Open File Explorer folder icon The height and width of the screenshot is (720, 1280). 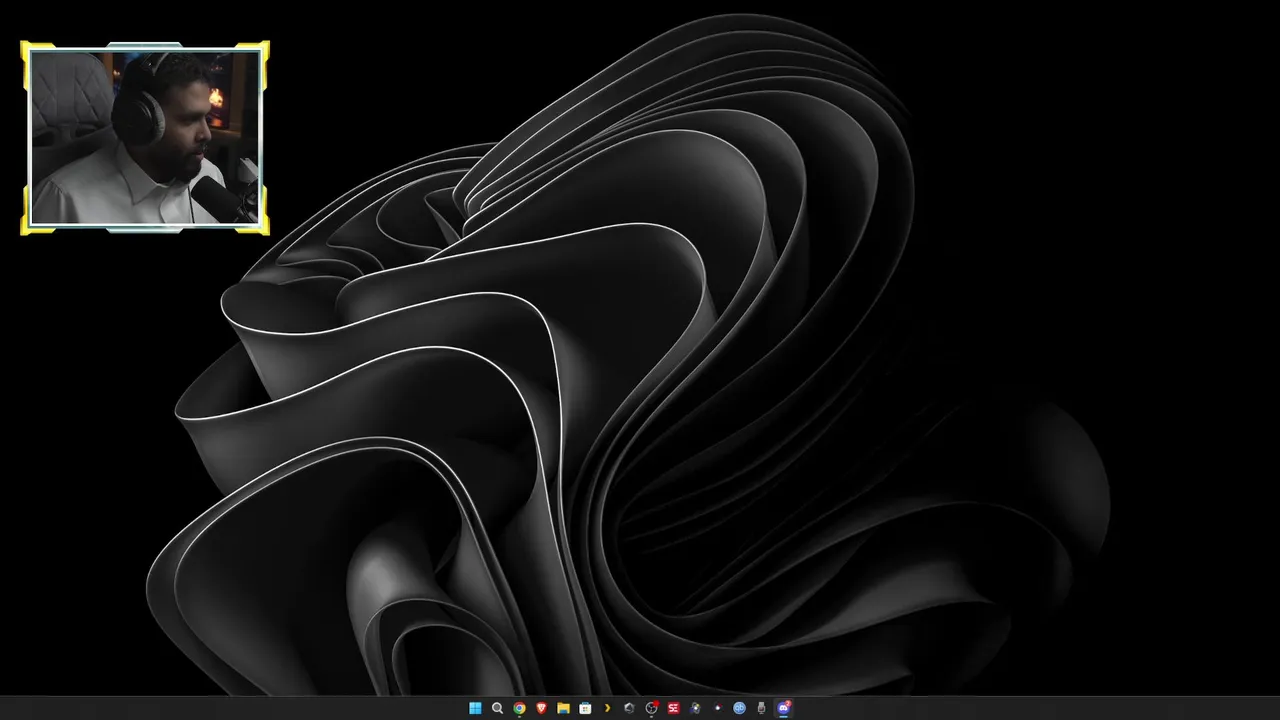tap(563, 708)
